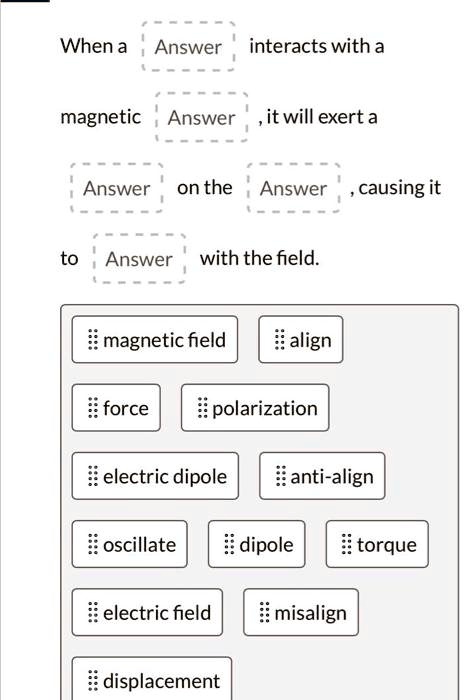Click the drag handle on 'misalign' chip
464x700 pixels.
point(264,612)
